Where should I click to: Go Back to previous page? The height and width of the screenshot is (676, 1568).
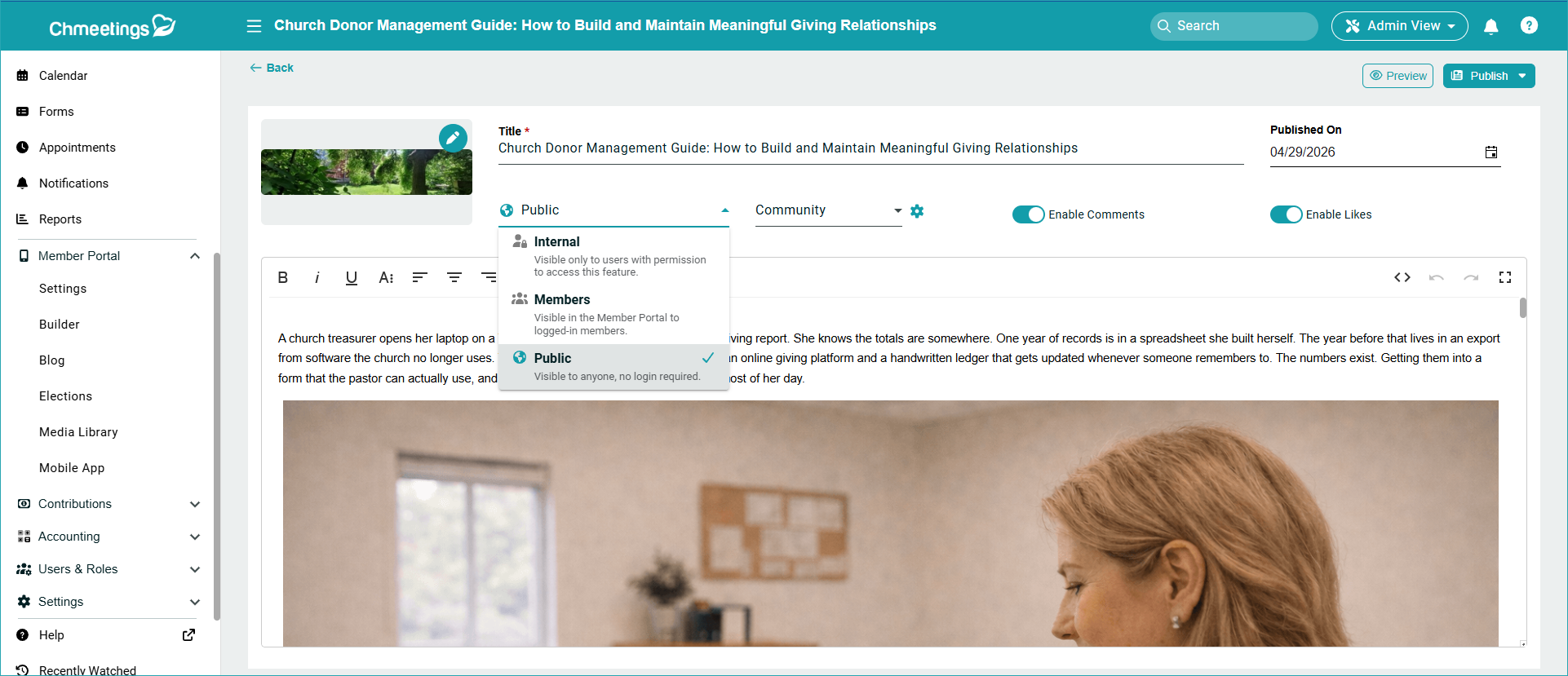[x=272, y=68]
